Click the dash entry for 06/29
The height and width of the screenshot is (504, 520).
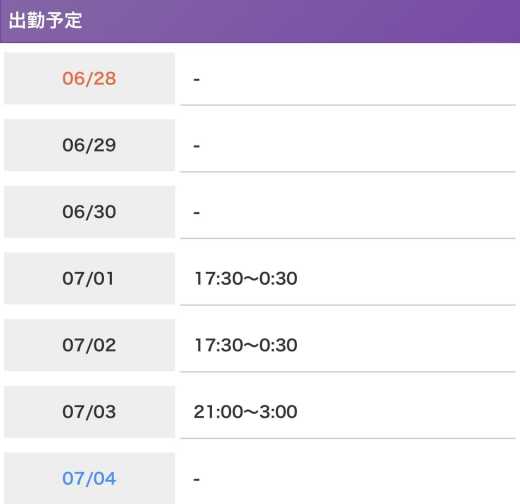tap(197, 146)
